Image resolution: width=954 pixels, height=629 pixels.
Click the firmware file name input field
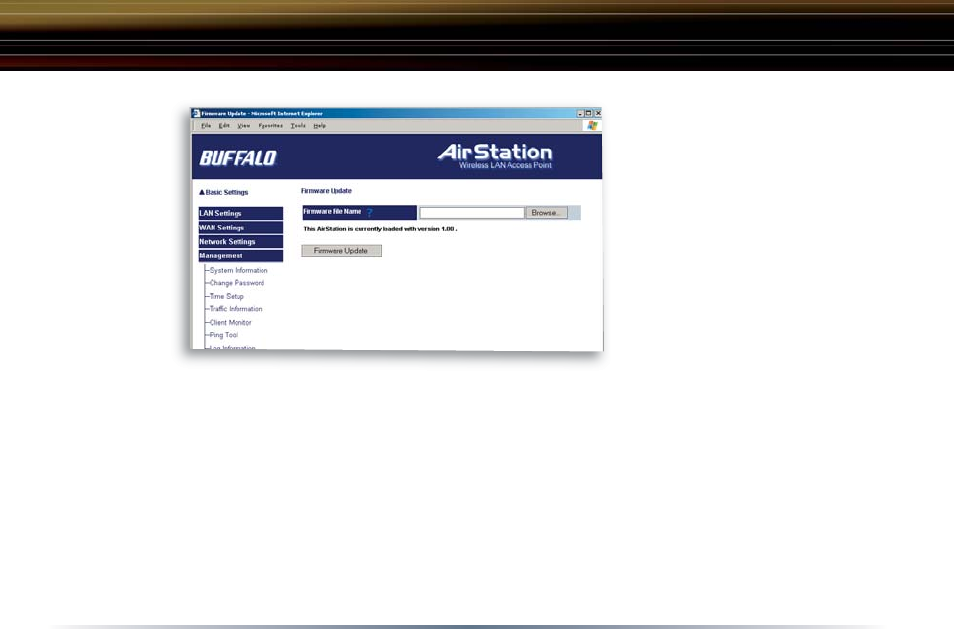pyautogui.click(x=472, y=213)
